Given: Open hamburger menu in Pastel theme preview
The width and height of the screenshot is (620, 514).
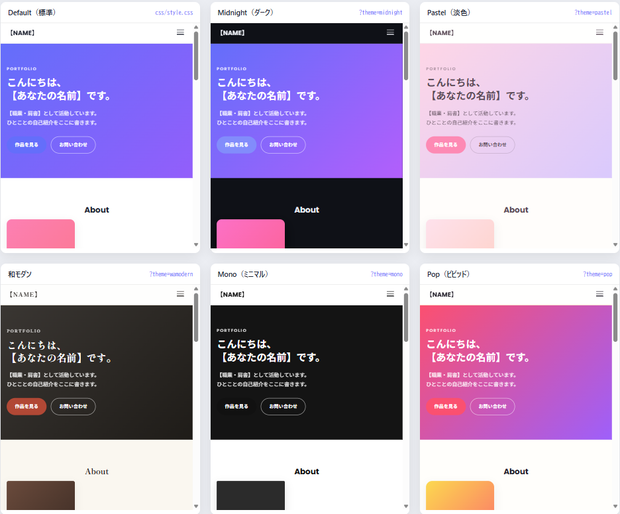Looking at the screenshot, I should pos(600,32).
